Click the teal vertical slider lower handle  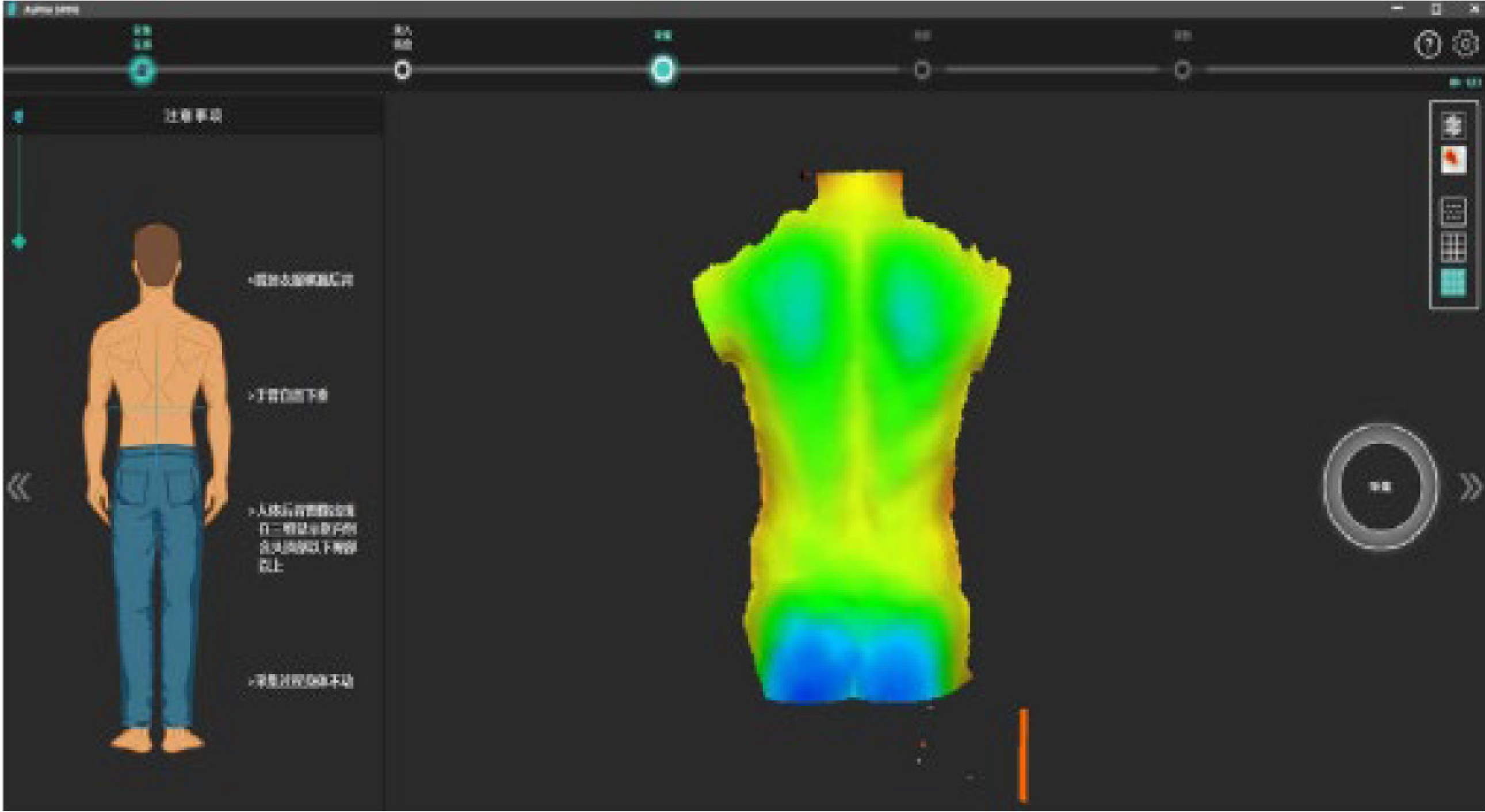tap(19, 242)
